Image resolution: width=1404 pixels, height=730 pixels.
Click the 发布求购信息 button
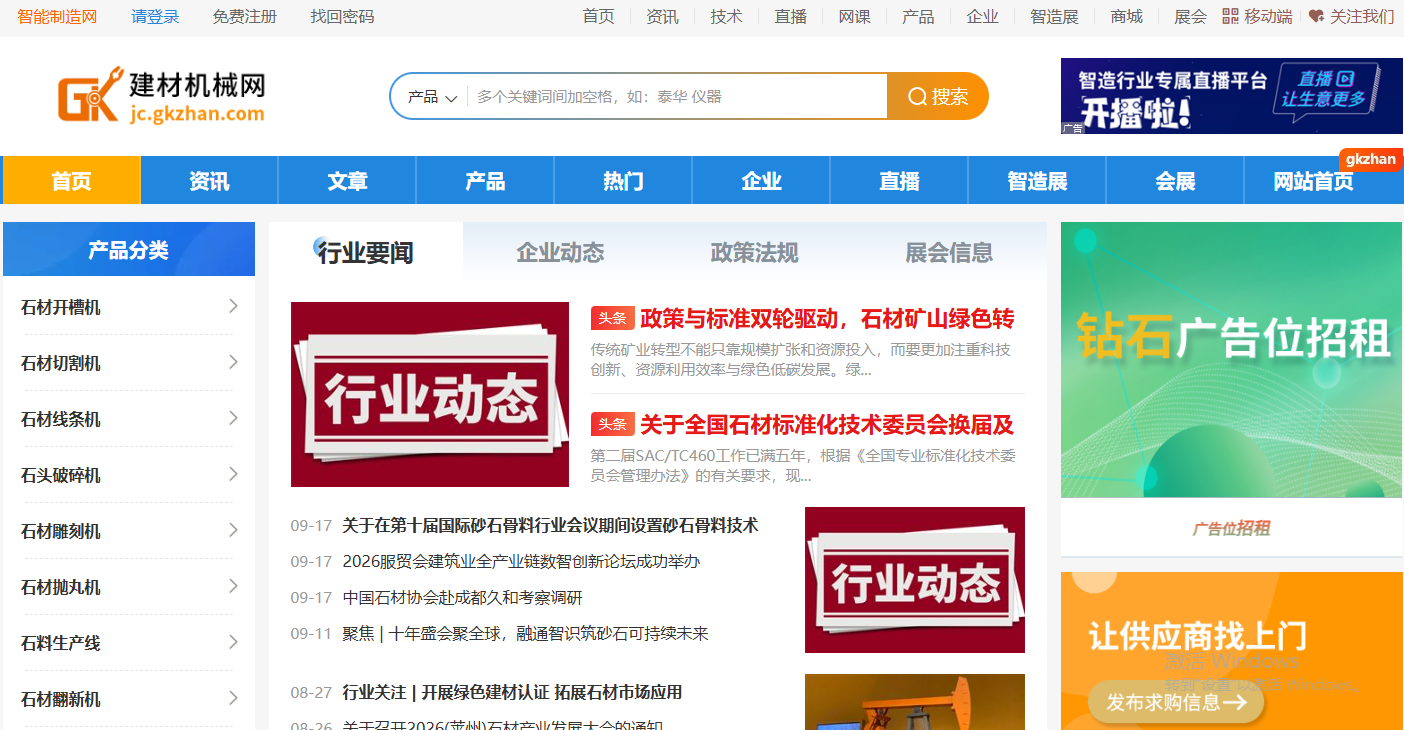tap(1176, 702)
